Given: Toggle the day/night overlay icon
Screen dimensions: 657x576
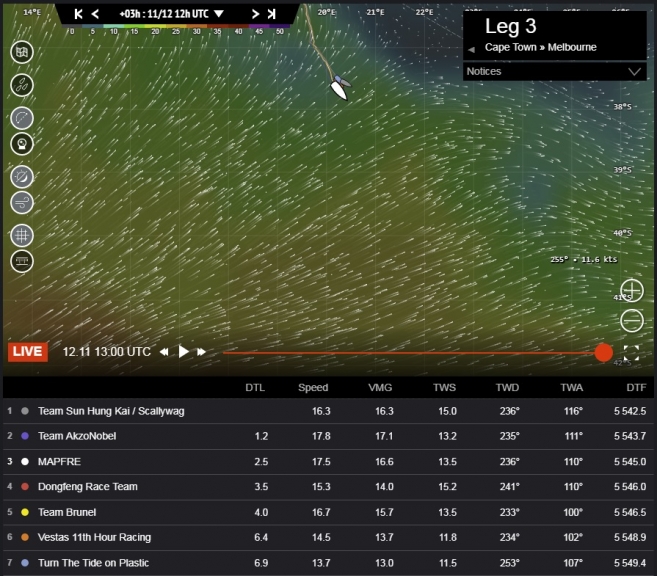Looking at the screenshot, I should pos(22,176).
